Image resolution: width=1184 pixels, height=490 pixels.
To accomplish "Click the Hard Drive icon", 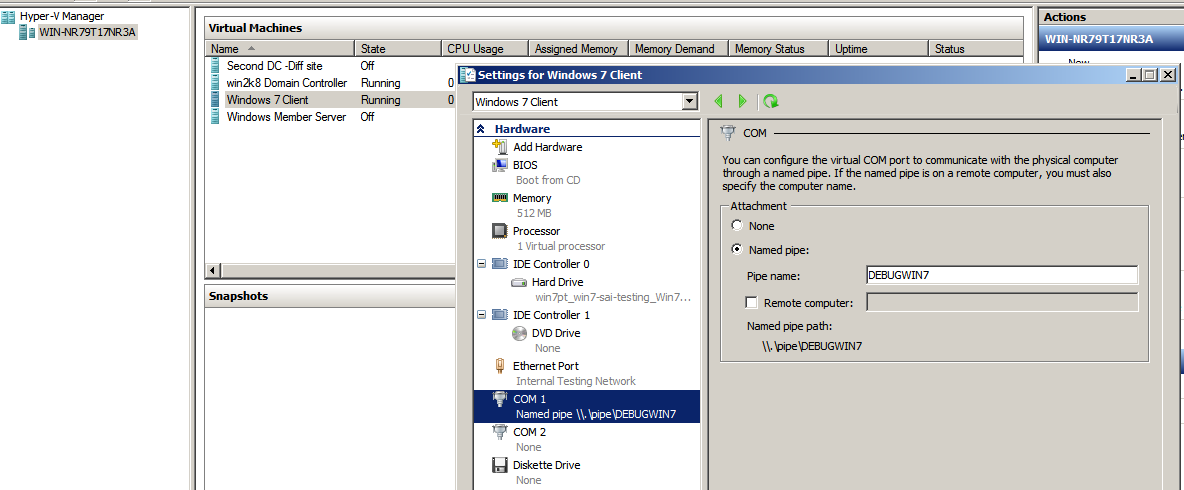I will 519,282.
